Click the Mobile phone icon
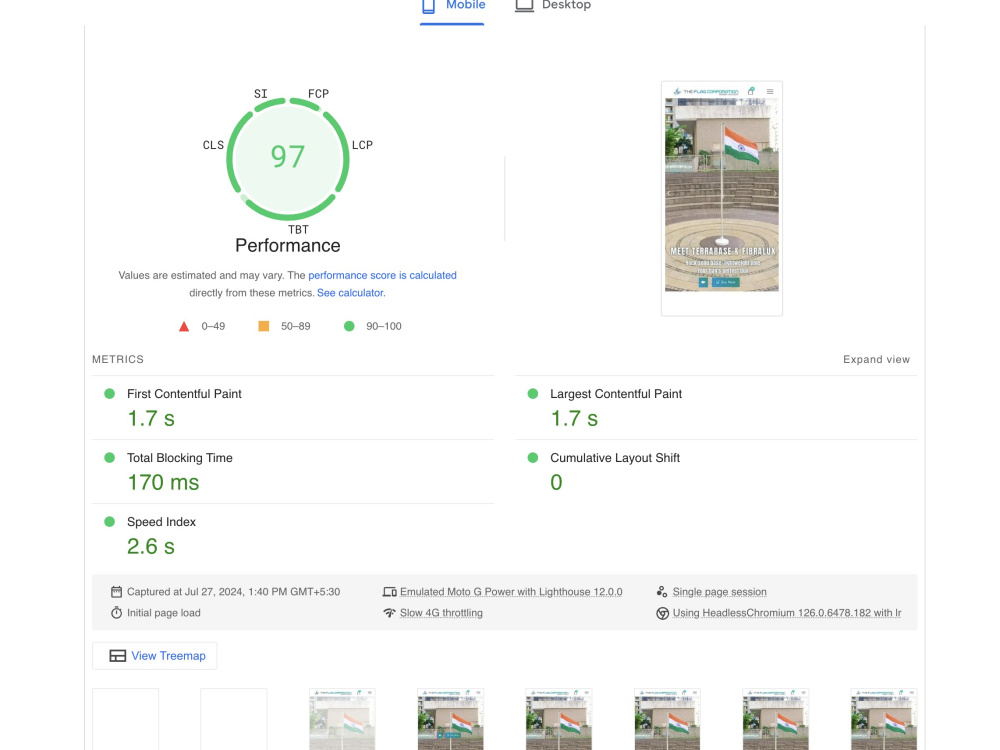The width and height of the screenshot is (1000, 750). point(429,6)
